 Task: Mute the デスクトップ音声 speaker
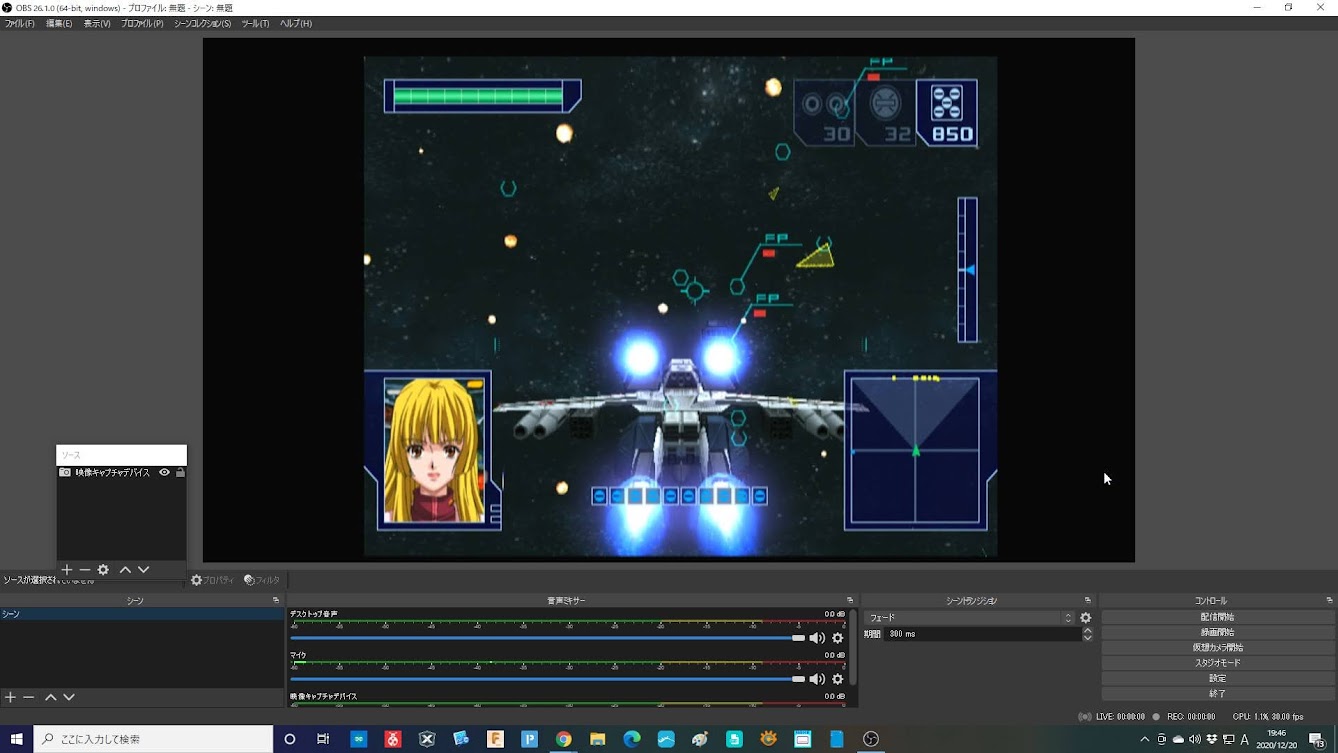817,638
